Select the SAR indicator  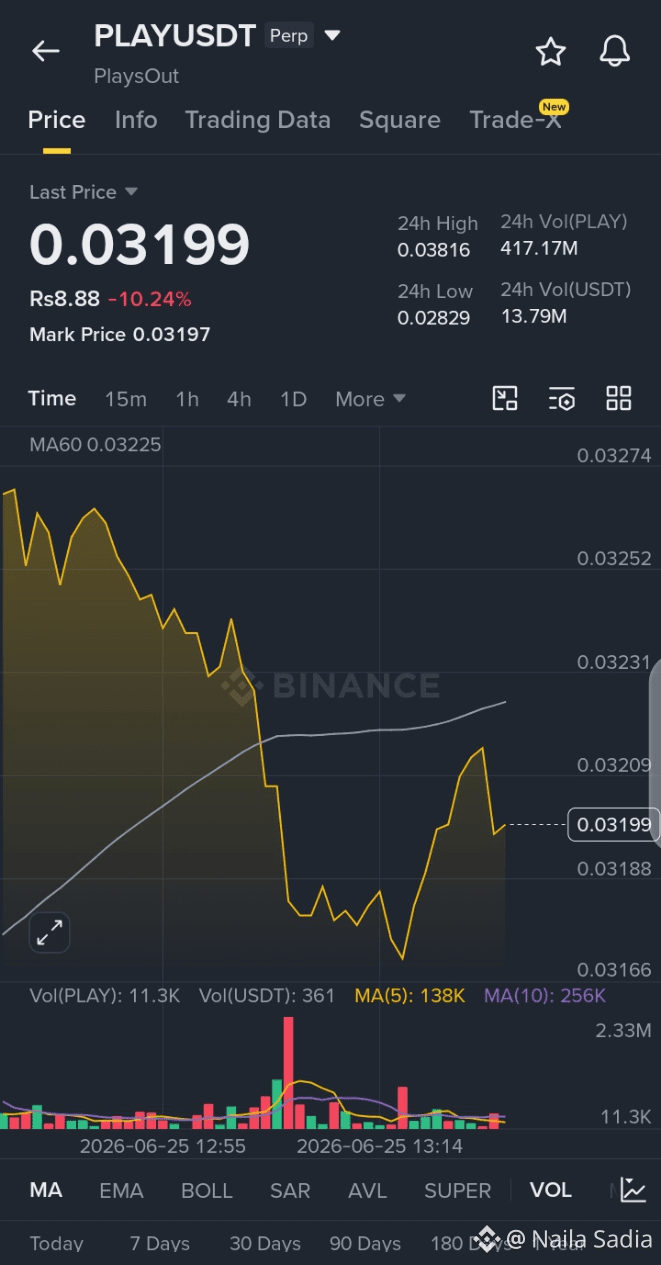(290, 1190)
